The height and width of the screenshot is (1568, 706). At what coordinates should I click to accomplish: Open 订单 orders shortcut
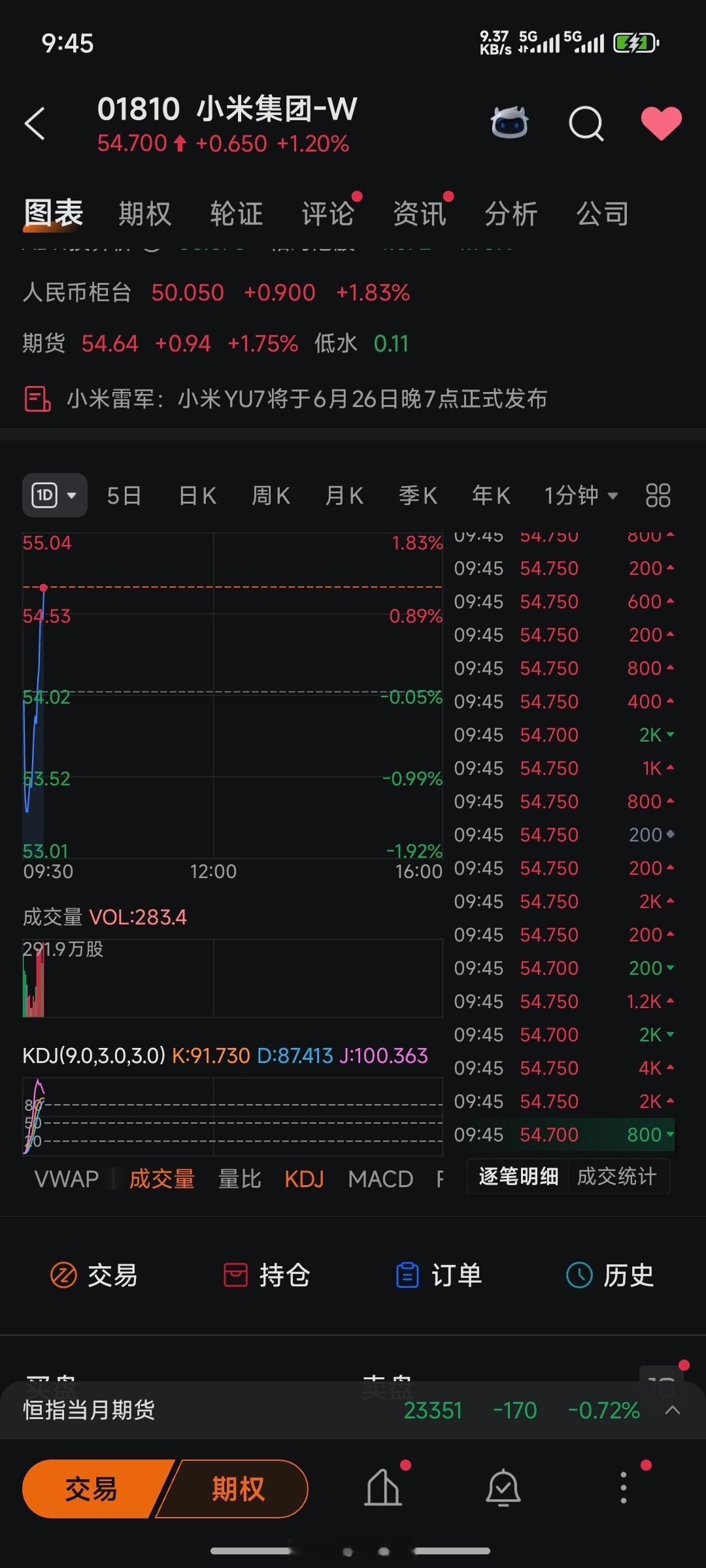[438, 1275]
